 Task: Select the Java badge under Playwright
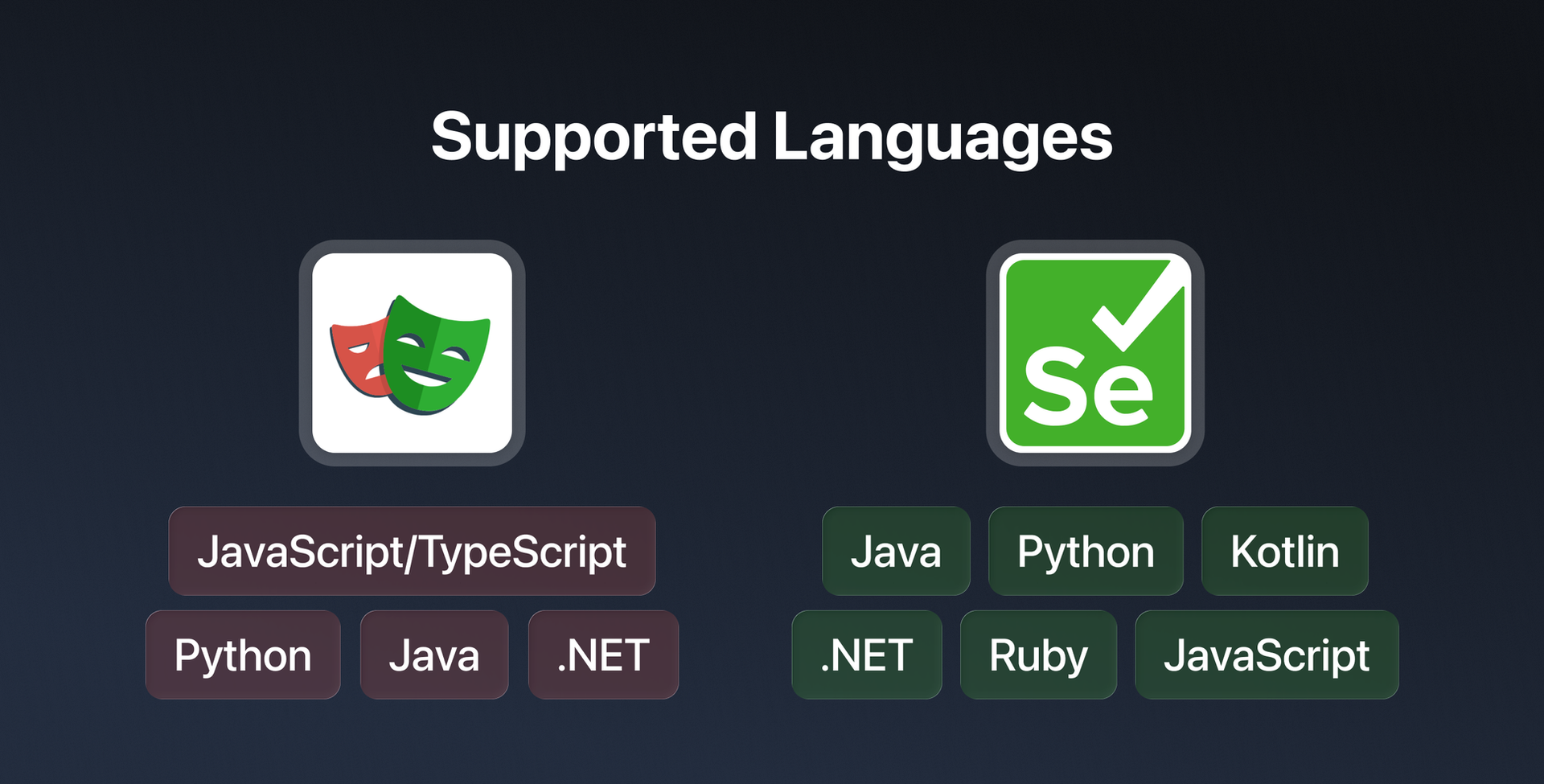(434, 655)
